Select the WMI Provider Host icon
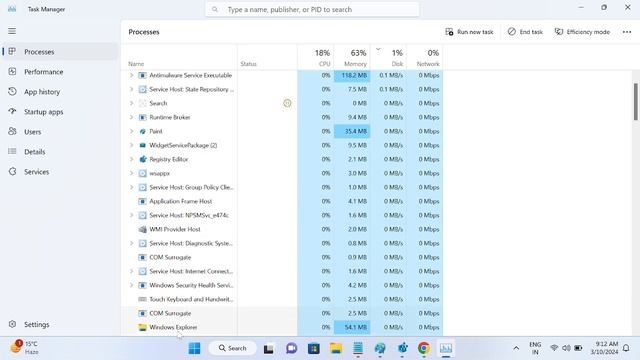The image size is (640, 360). point(142,229)
